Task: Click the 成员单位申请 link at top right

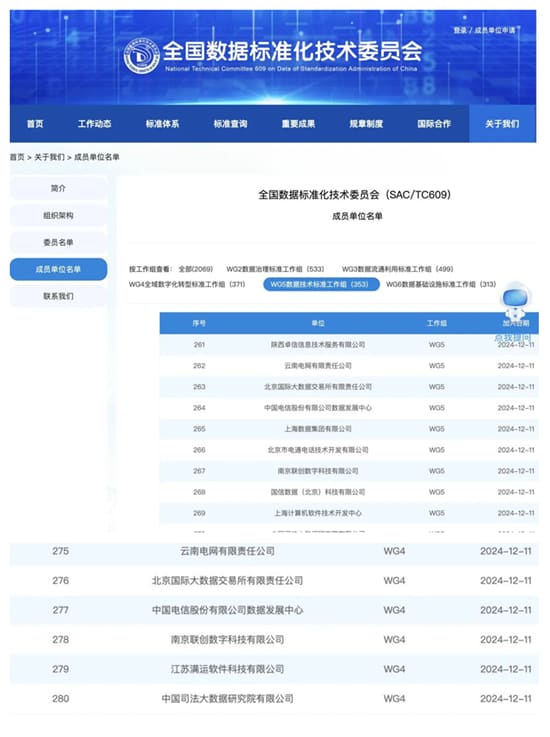Action: point(495,30)
